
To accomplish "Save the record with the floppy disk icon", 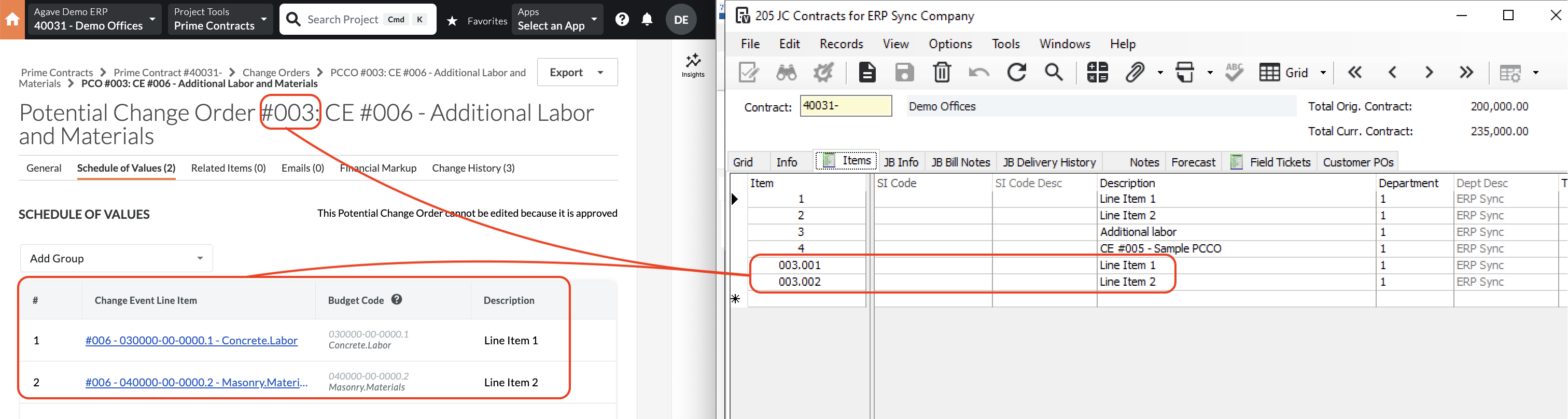I will (904, 72).
